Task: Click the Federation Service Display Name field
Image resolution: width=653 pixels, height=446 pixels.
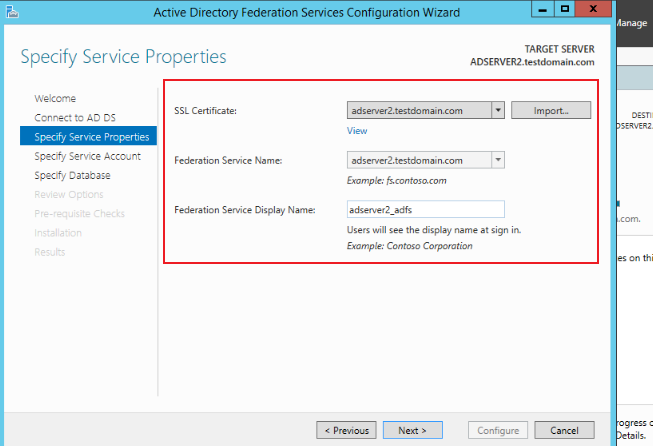Action: [x=426, y=209]
